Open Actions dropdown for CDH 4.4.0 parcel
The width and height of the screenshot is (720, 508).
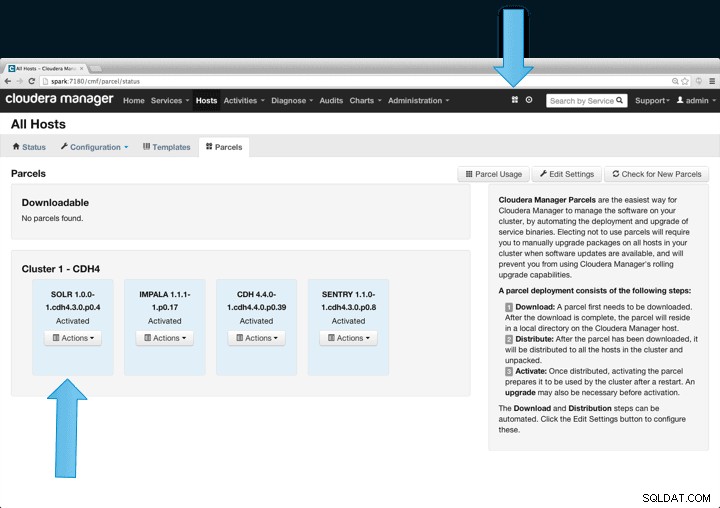click(257, 338)
